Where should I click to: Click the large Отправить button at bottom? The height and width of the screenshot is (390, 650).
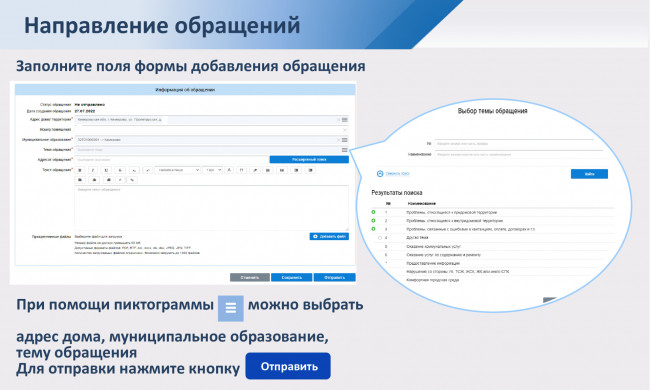(288, 366)
